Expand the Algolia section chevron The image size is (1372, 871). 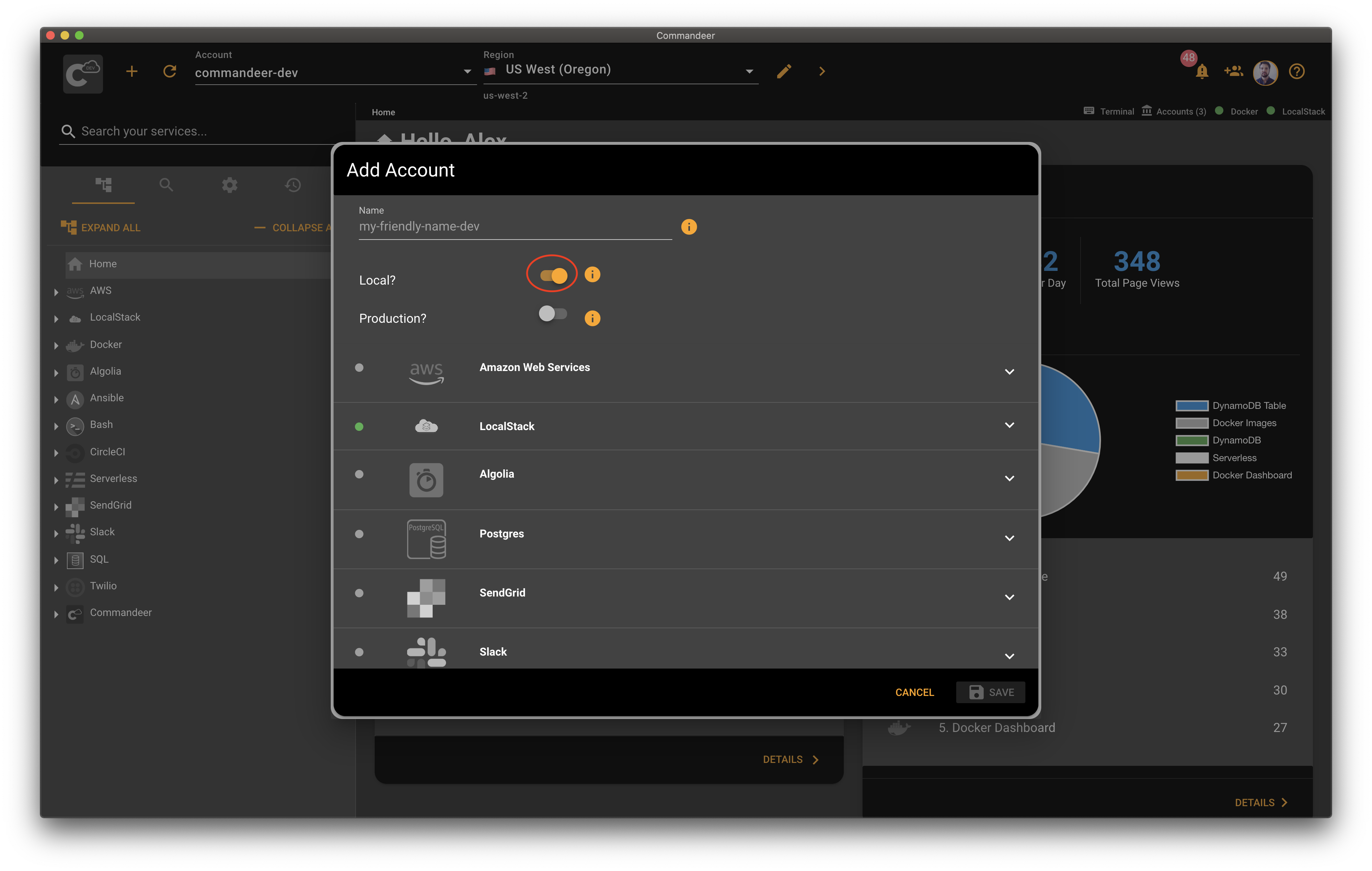1009,478
